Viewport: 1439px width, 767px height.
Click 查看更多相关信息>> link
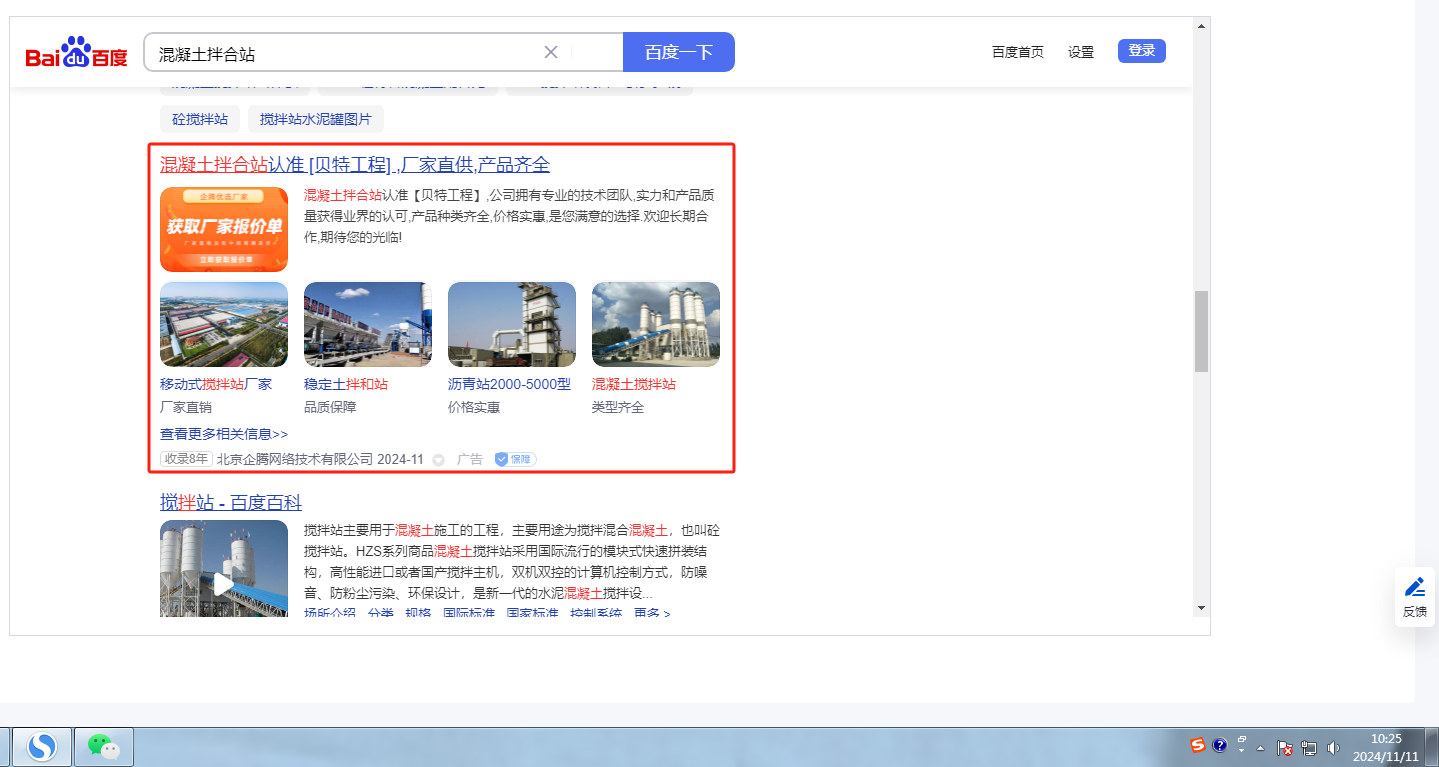point(224,434)
